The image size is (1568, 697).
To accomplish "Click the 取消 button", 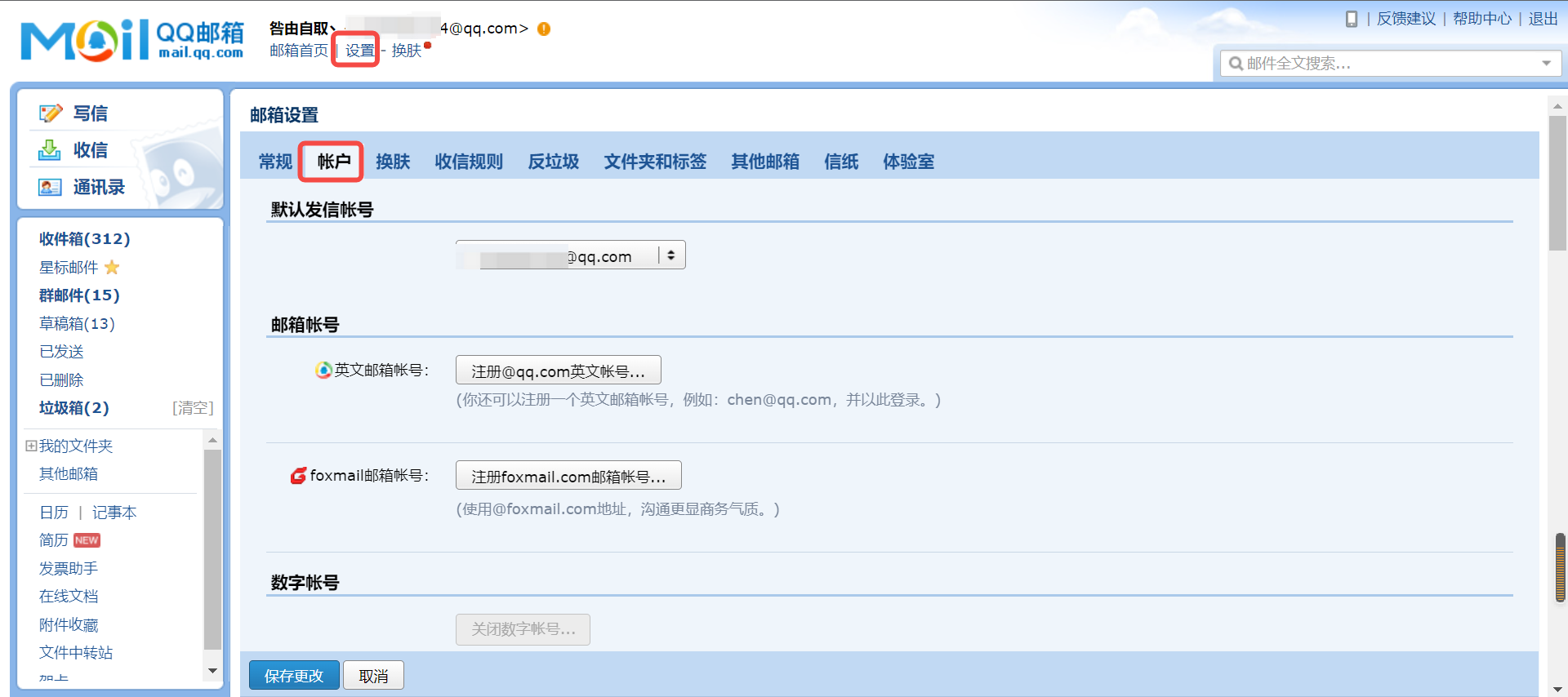I will 374,676.
